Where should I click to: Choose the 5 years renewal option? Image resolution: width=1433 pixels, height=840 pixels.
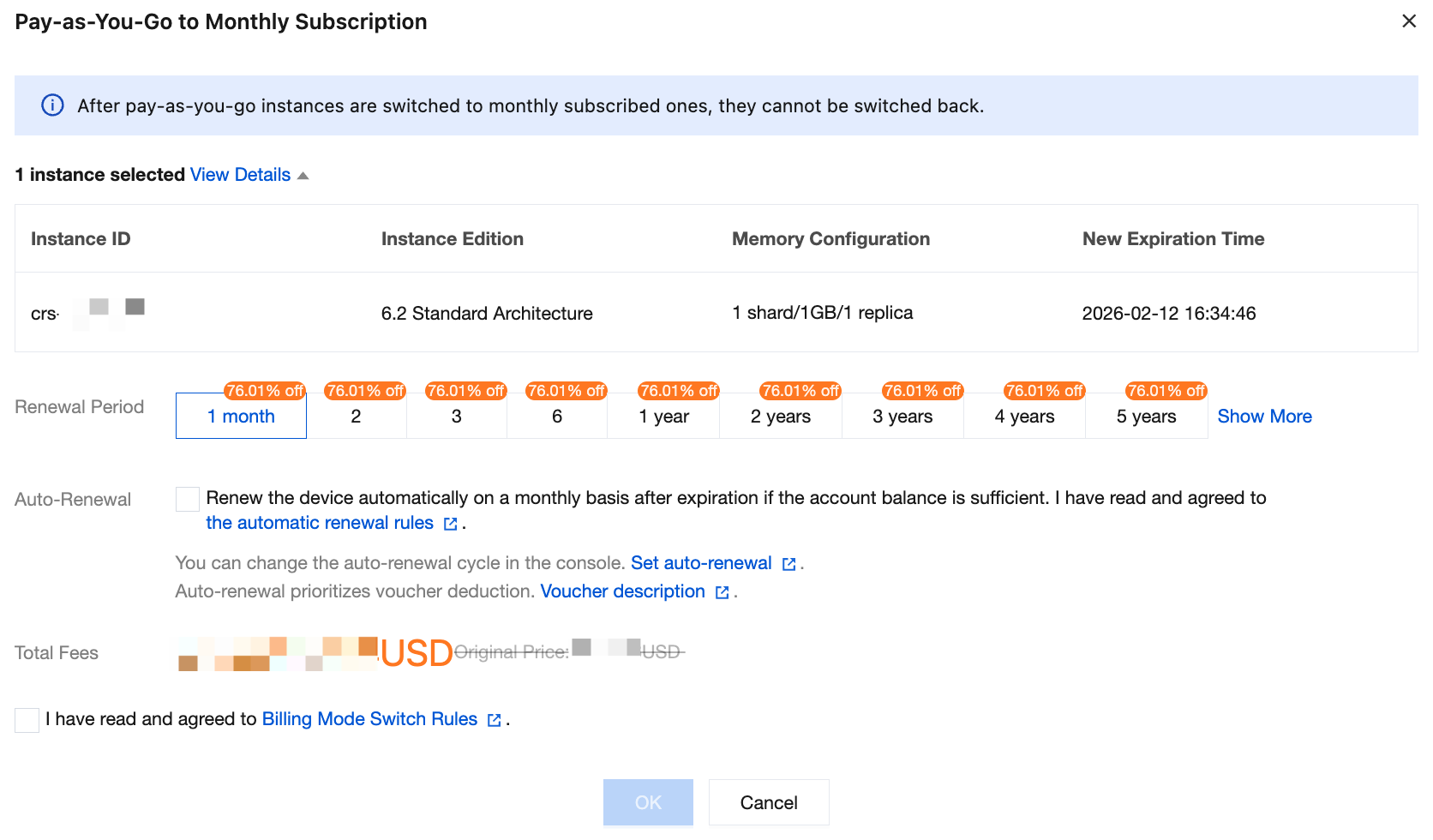[1146, 417]
